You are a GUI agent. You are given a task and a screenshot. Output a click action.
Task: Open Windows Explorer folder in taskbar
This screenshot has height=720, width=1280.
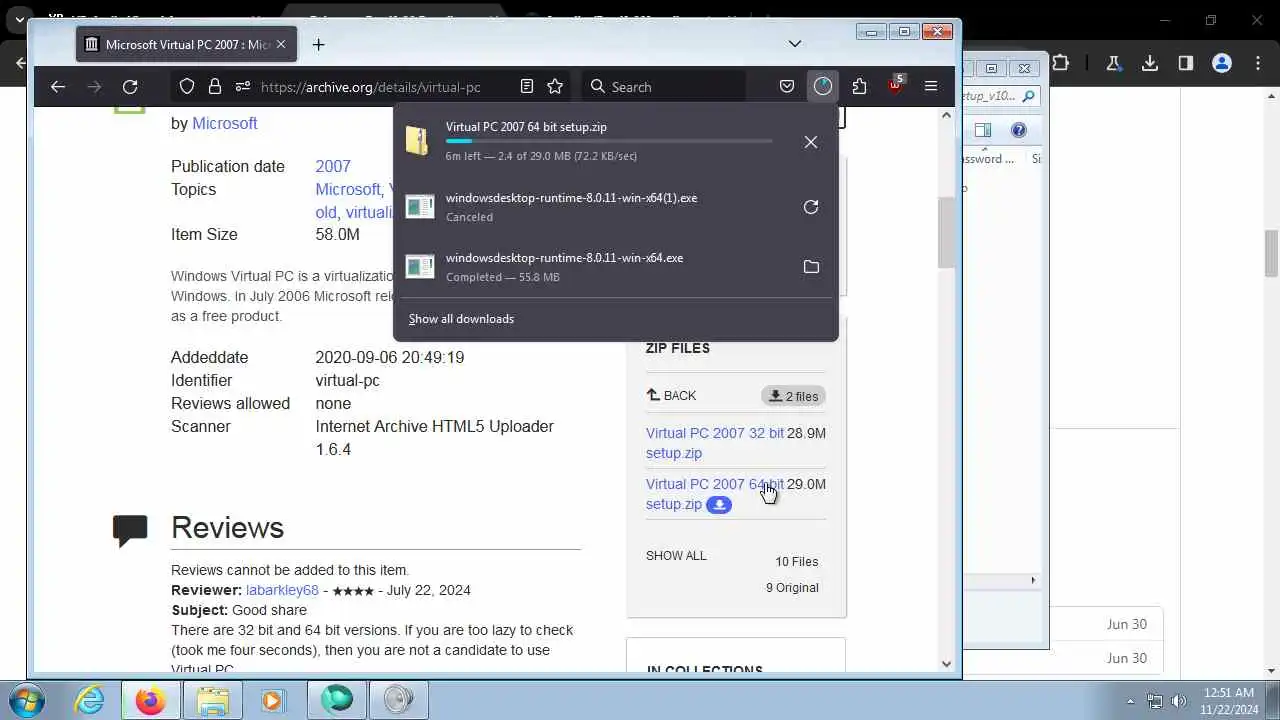coord(213,700)
